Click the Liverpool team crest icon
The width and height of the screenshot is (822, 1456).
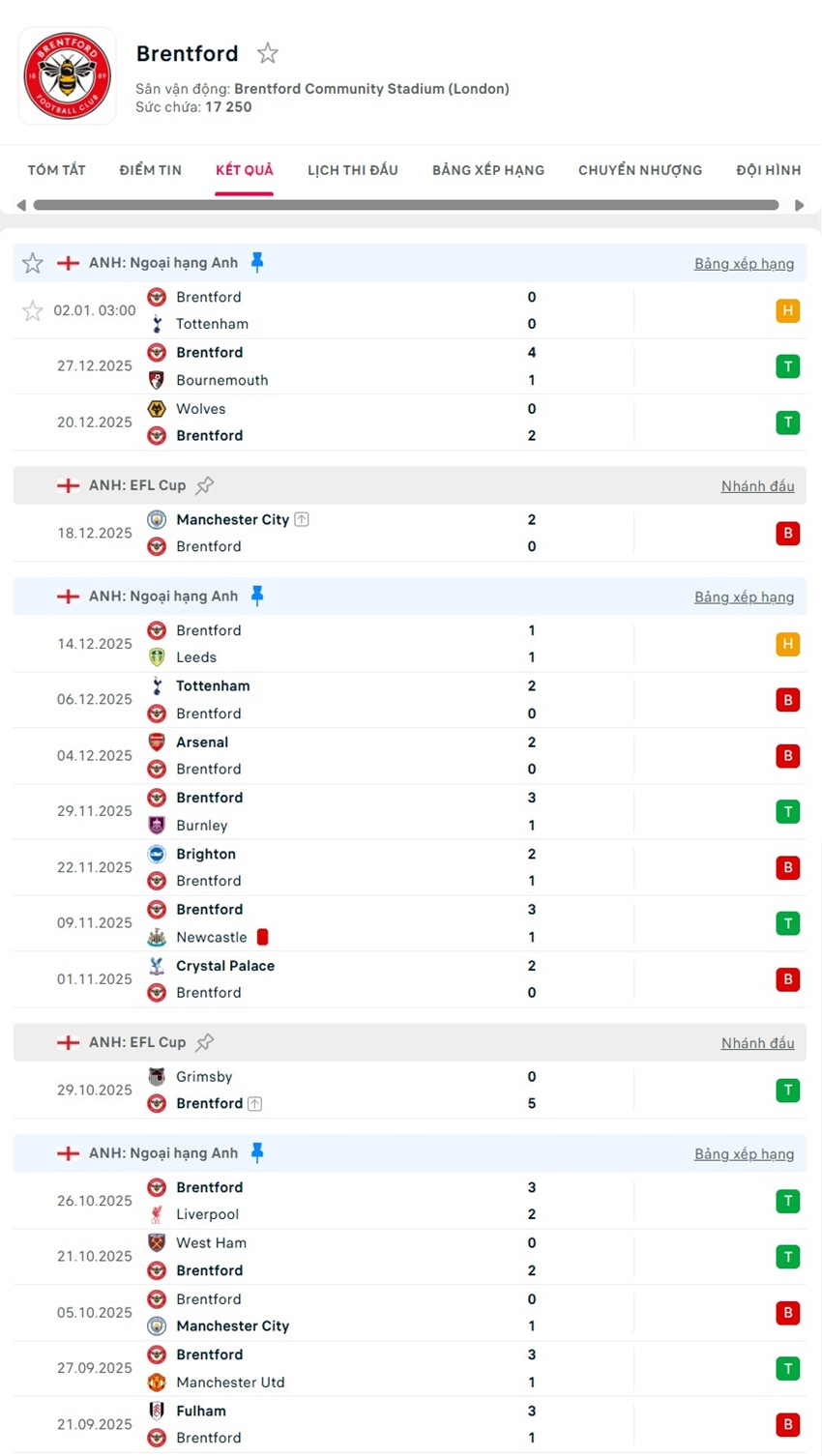[x=157, y=1214]
